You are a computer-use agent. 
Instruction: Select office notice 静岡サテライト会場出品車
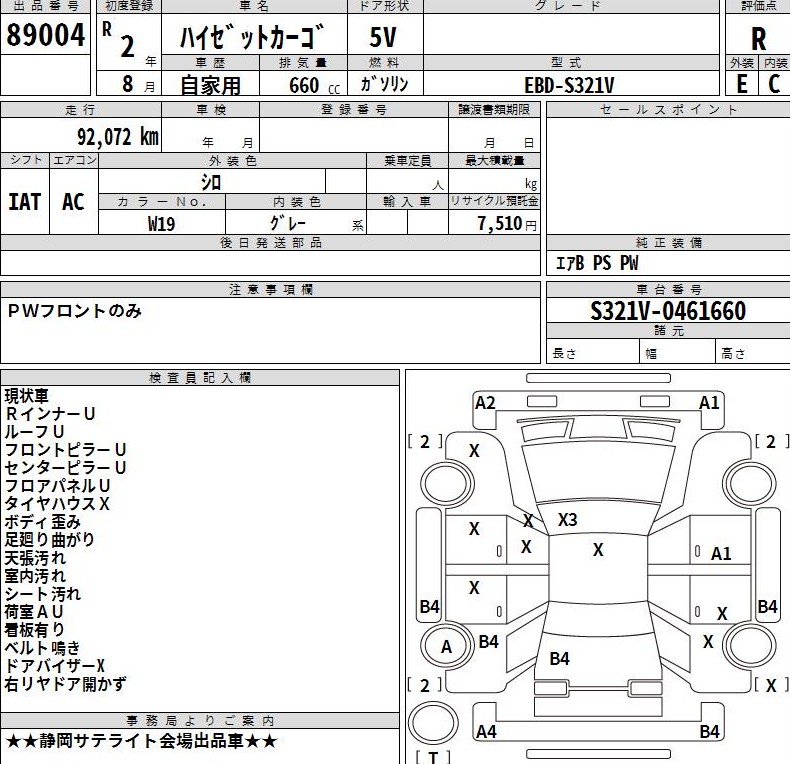tap(142, 741)
